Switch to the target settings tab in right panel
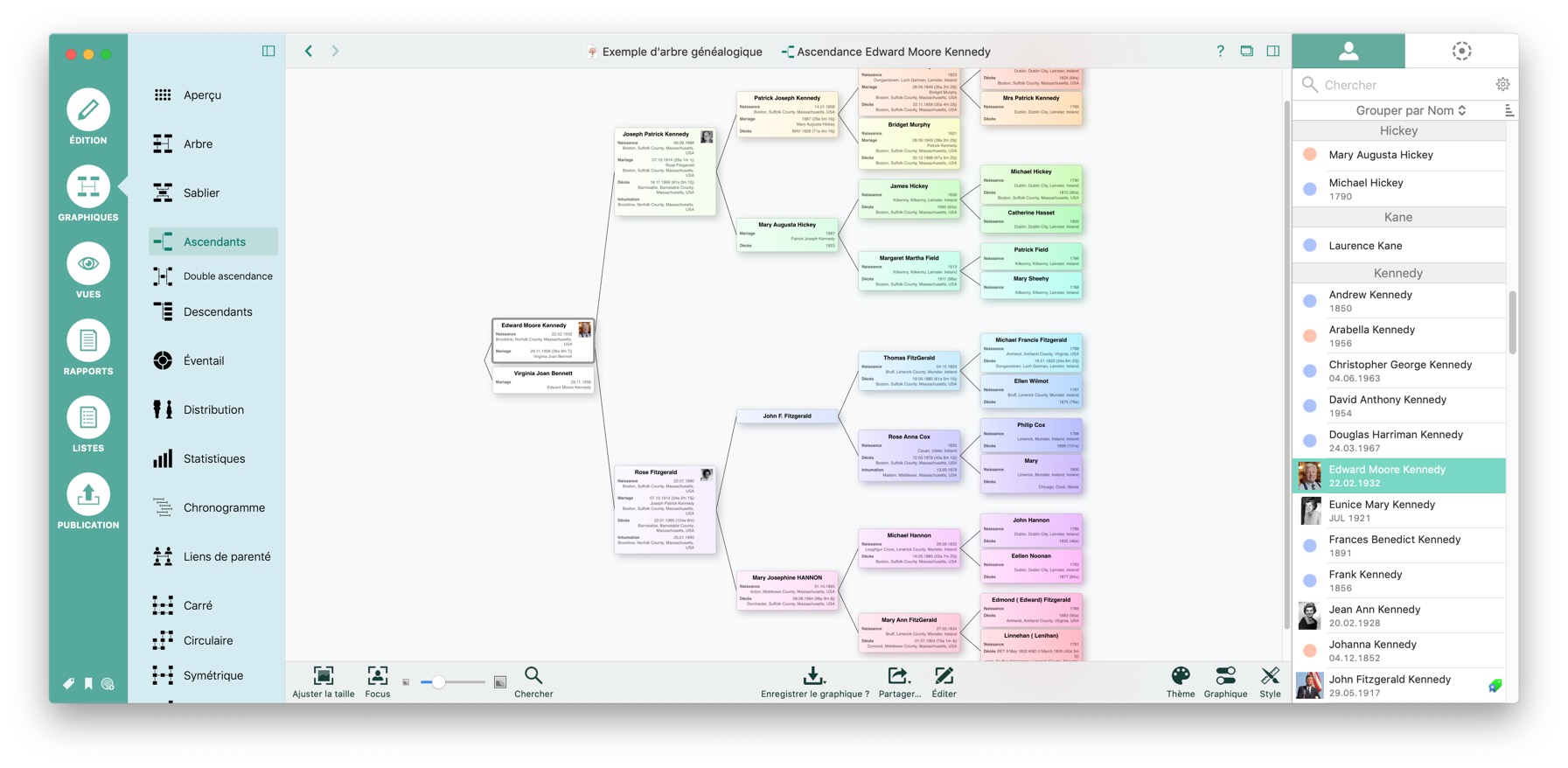The width and height of the screenshot is (1568, 768). [1461, 51]
